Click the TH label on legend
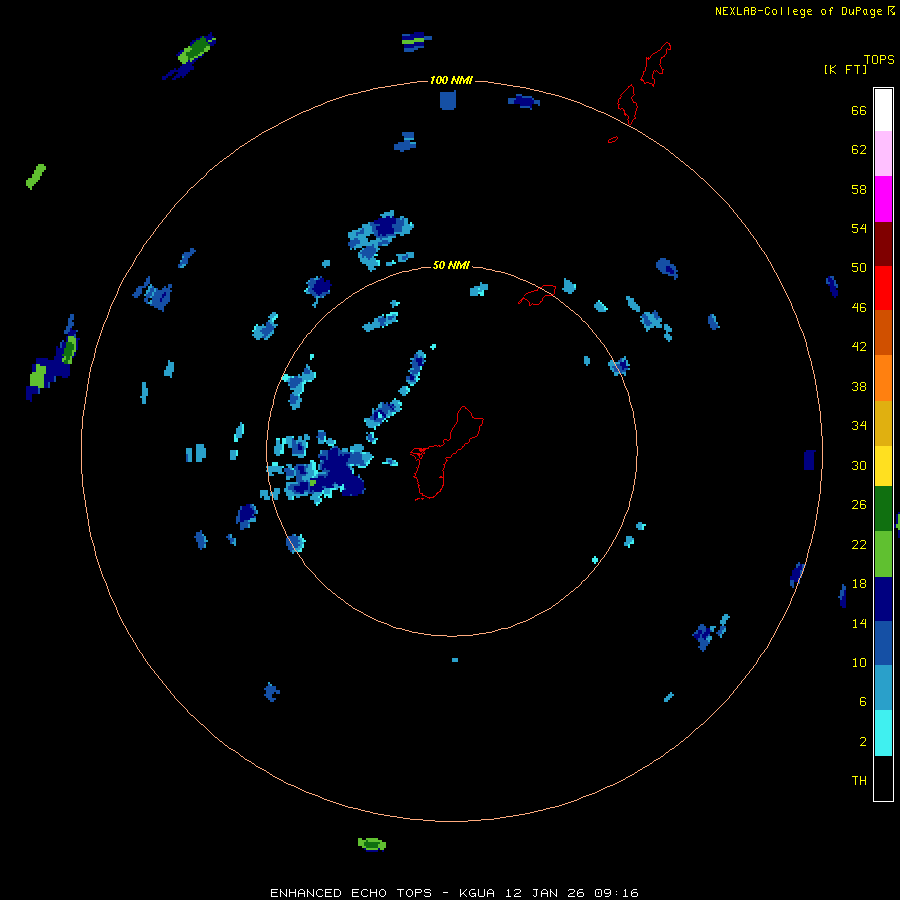 859,780
